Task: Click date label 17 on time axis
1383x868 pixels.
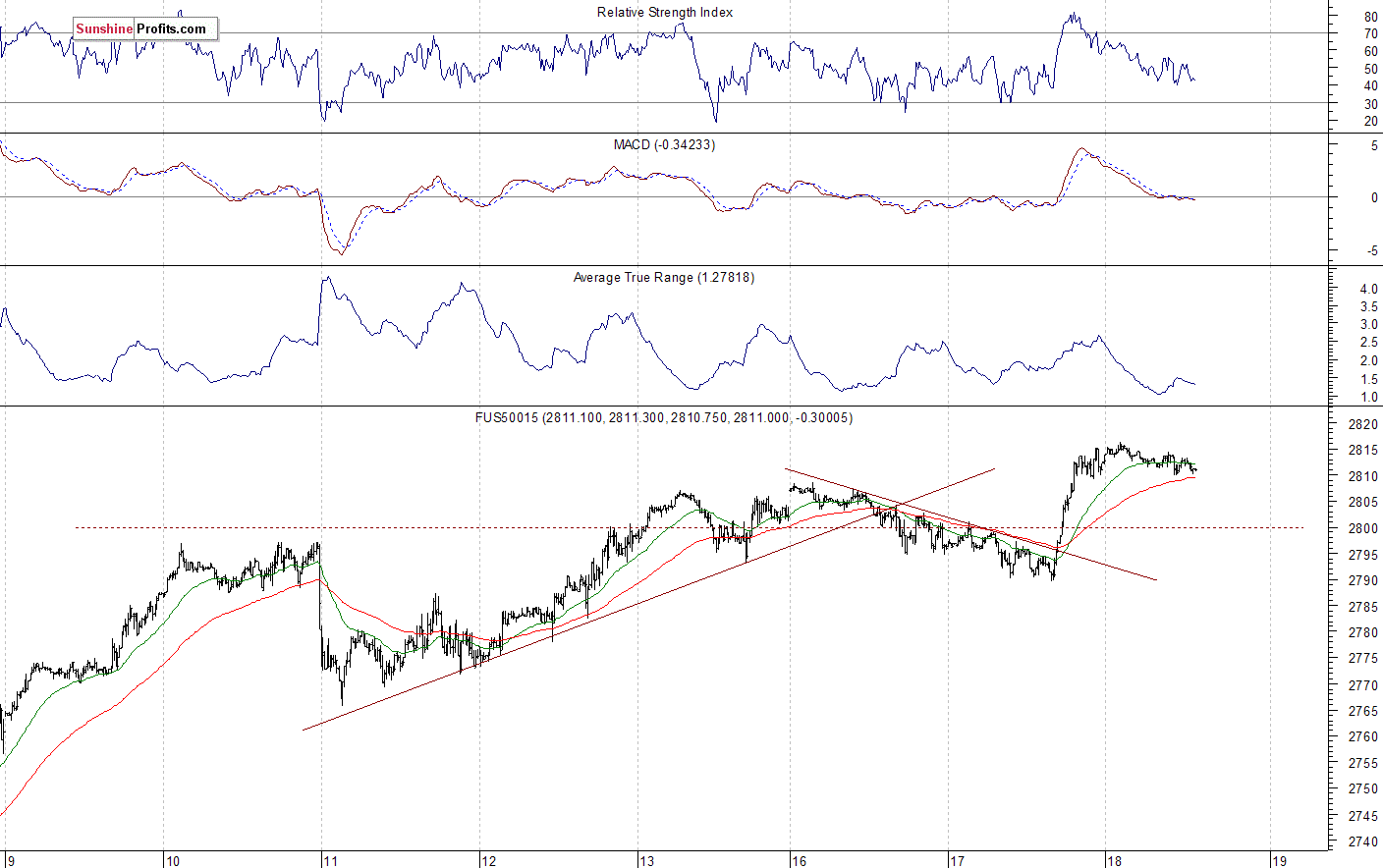Action: (957, 861)
